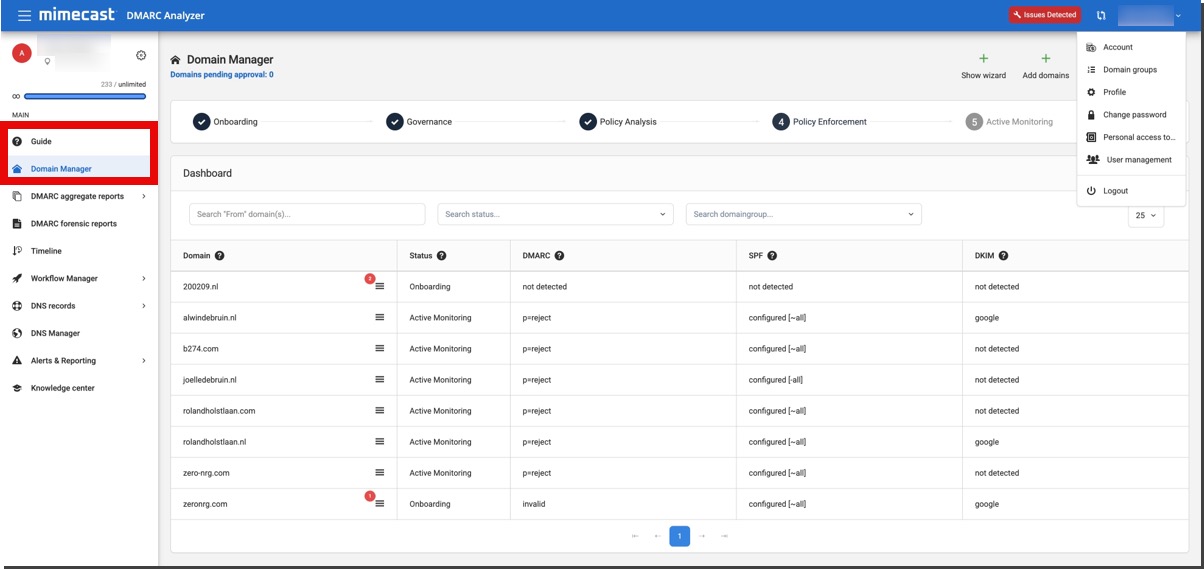Image resolution: width=1204 pixels, height=569 pixels.
Task: Select step 4 Policy Enforcement
Action: point(781,122)
